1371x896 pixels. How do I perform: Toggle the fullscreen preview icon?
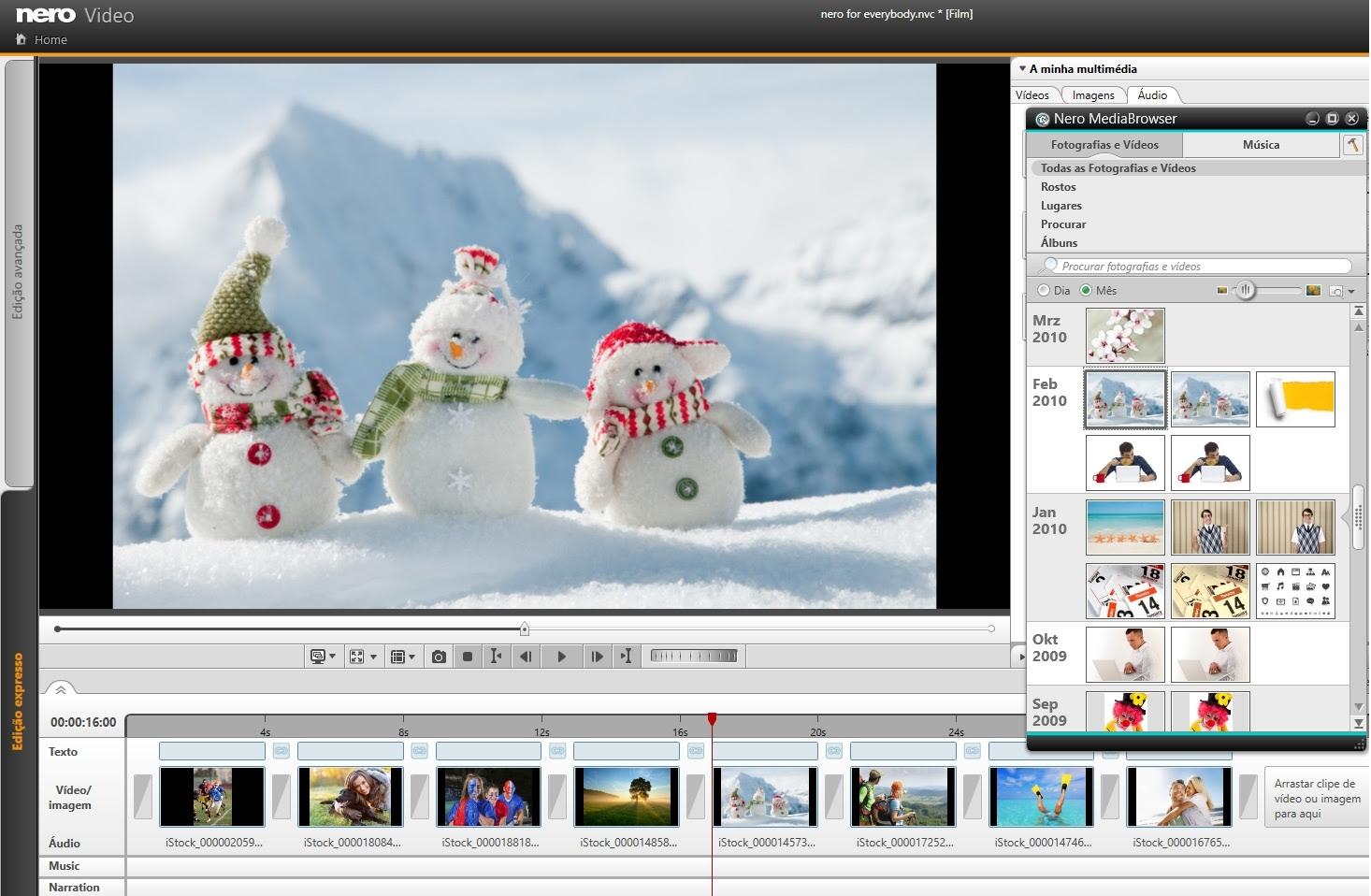coord(356,657)
